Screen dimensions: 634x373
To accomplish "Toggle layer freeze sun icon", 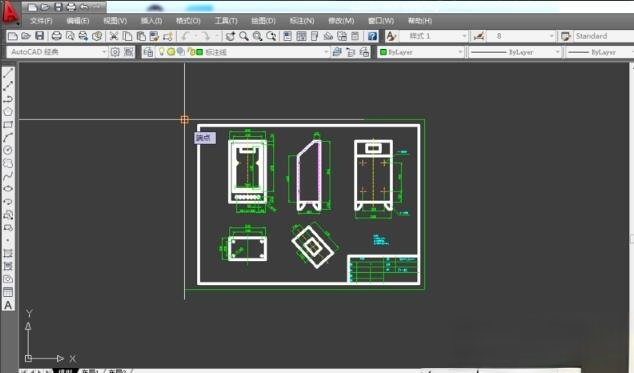I will coord(171,52).
